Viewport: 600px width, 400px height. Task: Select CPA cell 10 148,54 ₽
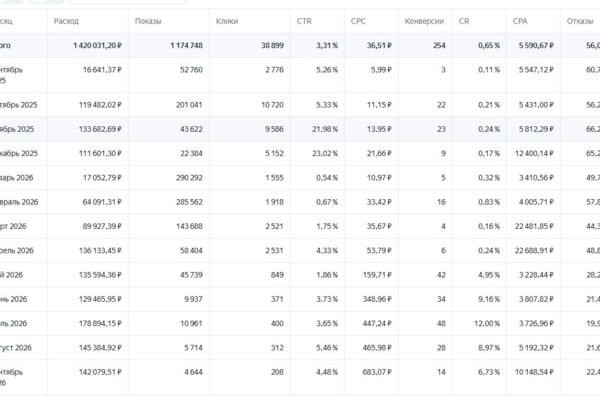pyautogui.click(x=534, y=372)
